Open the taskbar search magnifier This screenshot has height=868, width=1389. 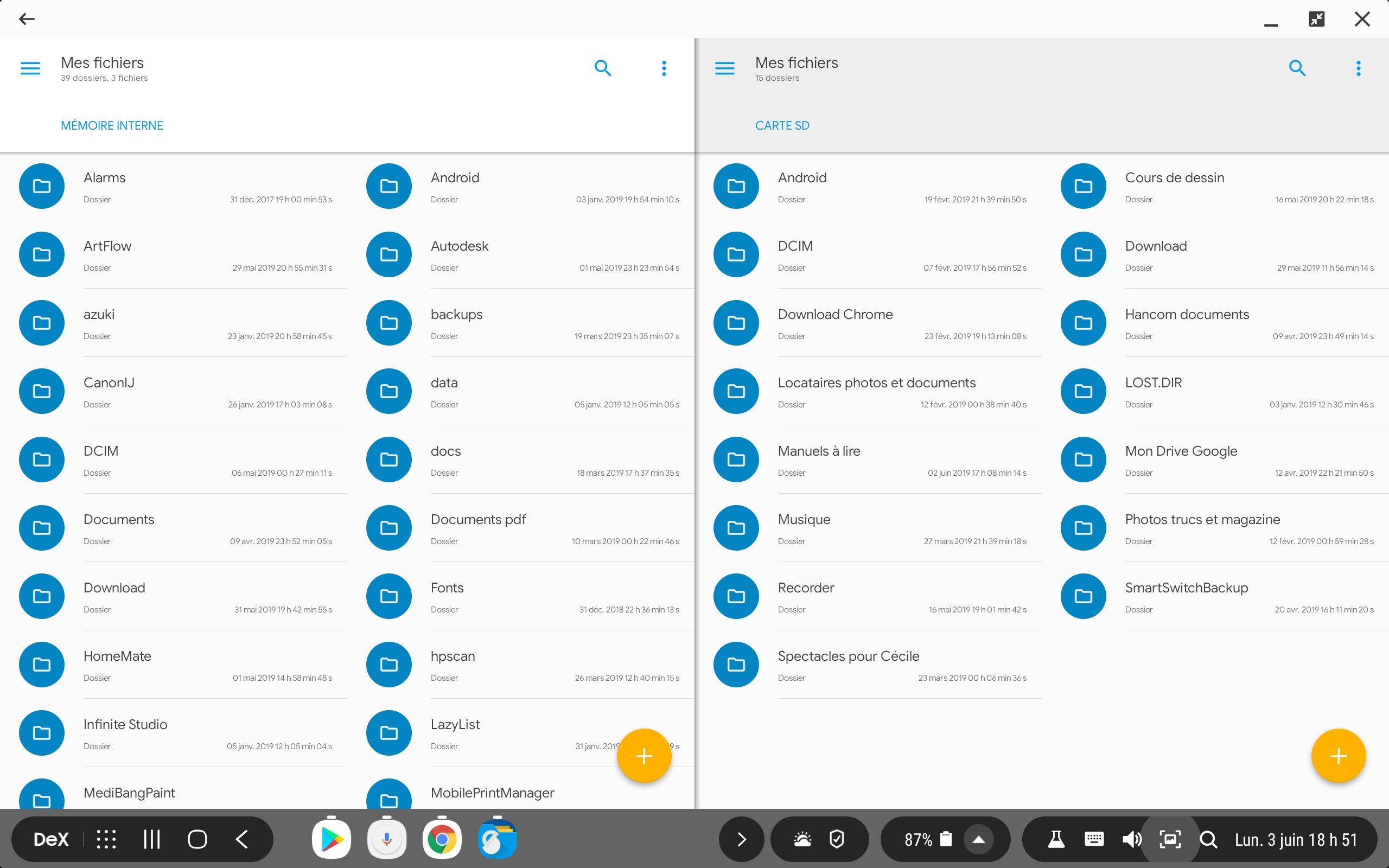1208,839
